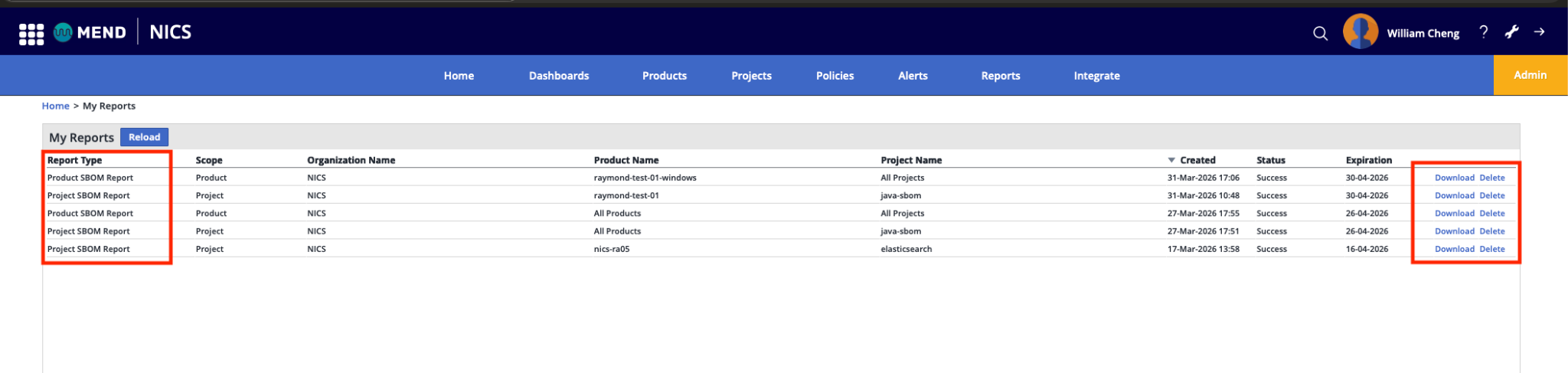Delete the elasticsearch project SBOM report

click(x=1492, y=249)
